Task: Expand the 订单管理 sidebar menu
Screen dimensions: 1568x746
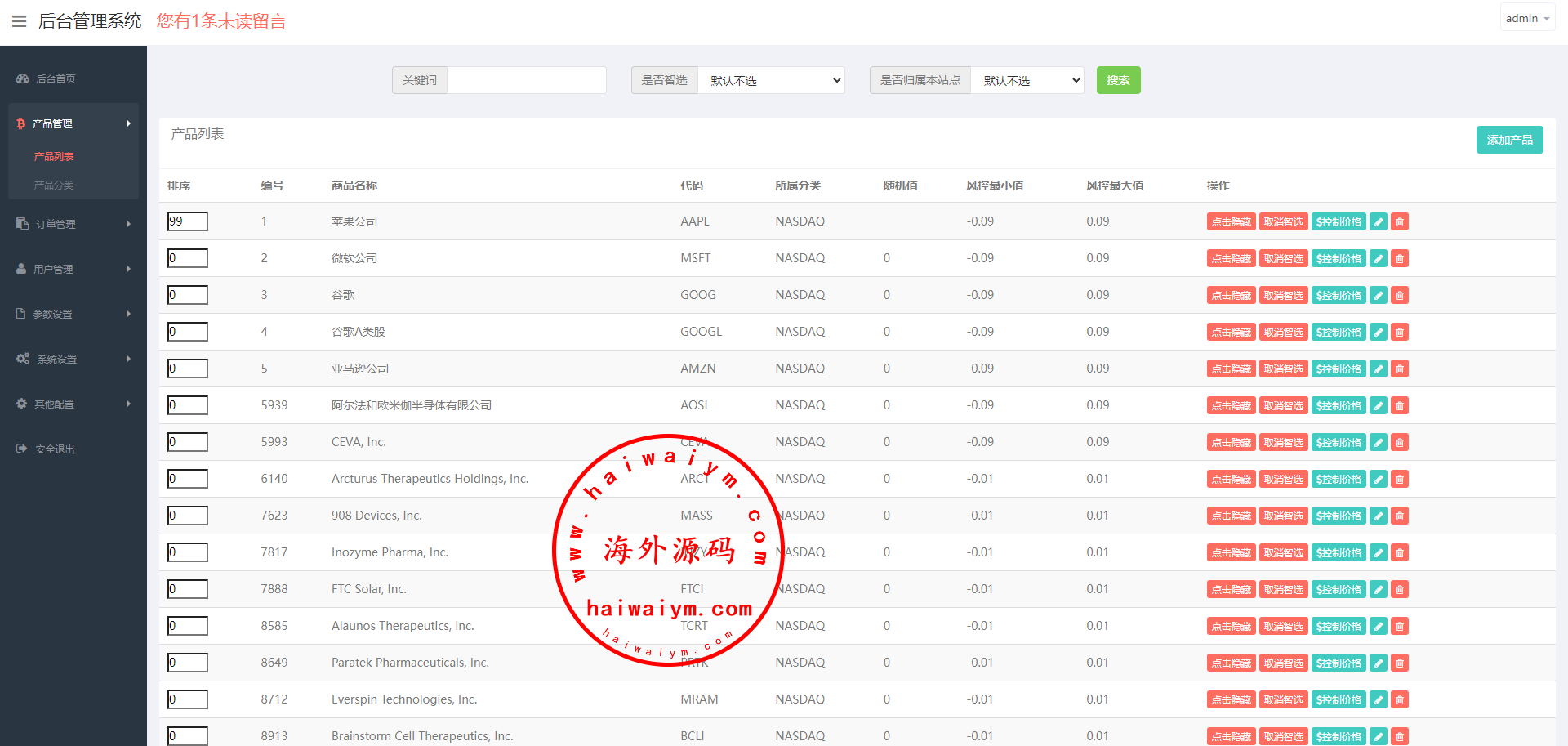Action: [x=73, y=224]
